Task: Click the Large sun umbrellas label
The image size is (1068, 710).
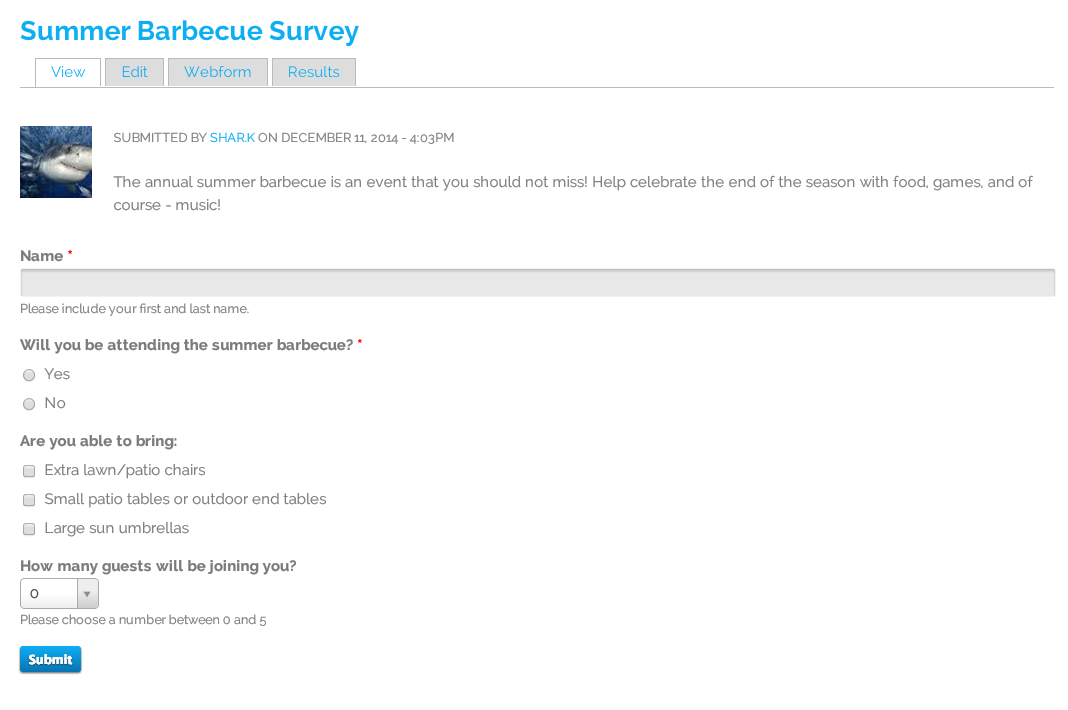Action: pyautogui.click(x=116, y=528)
